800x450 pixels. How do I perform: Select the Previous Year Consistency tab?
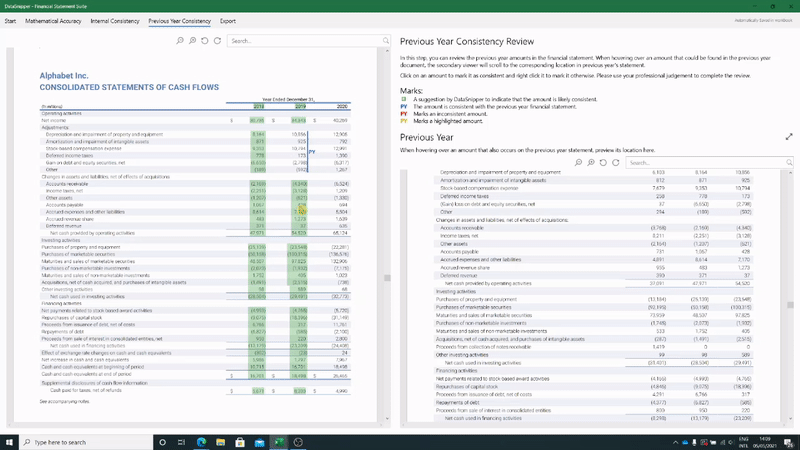pos(180,21)
